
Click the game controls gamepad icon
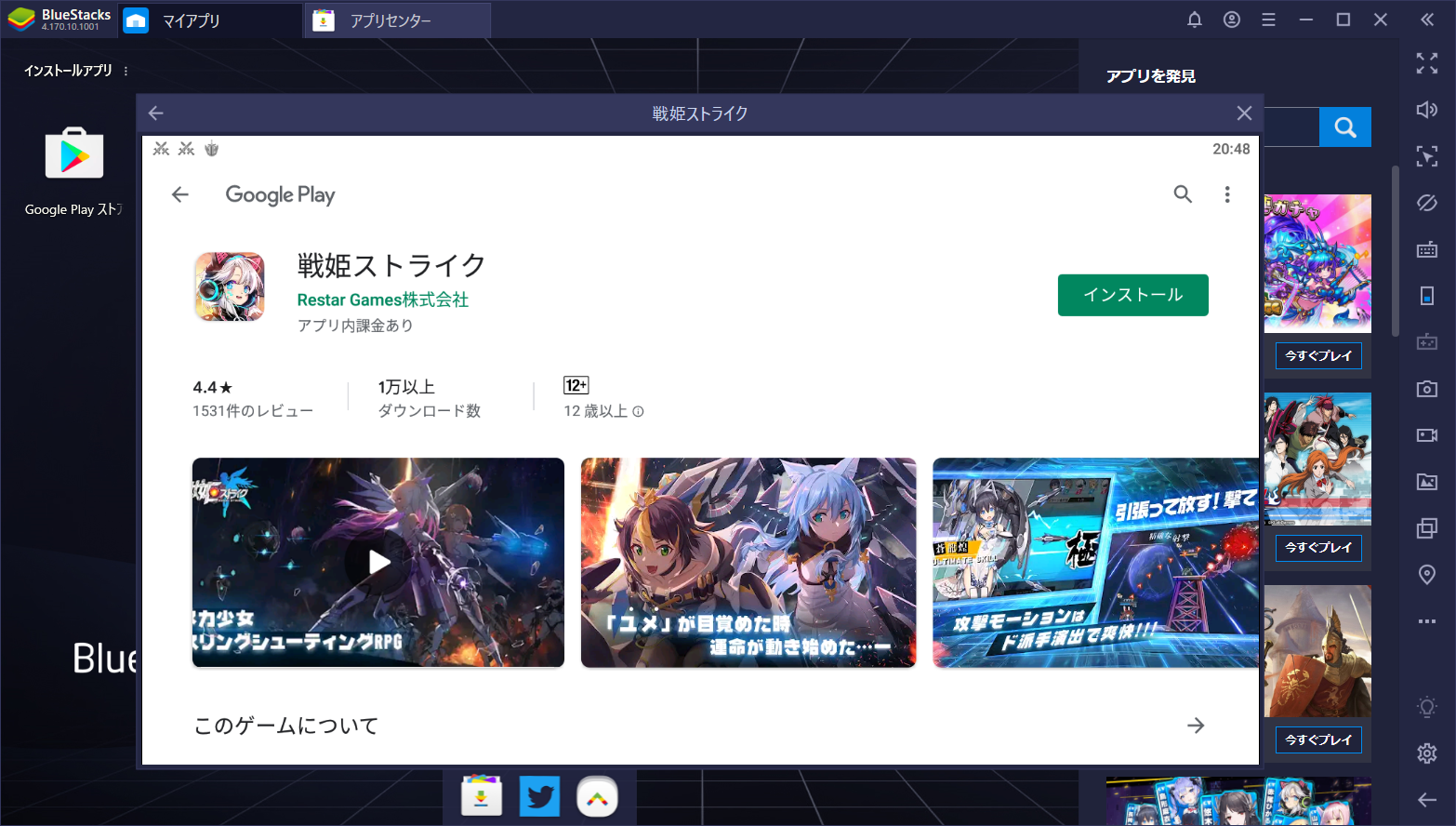[1427, 342]
